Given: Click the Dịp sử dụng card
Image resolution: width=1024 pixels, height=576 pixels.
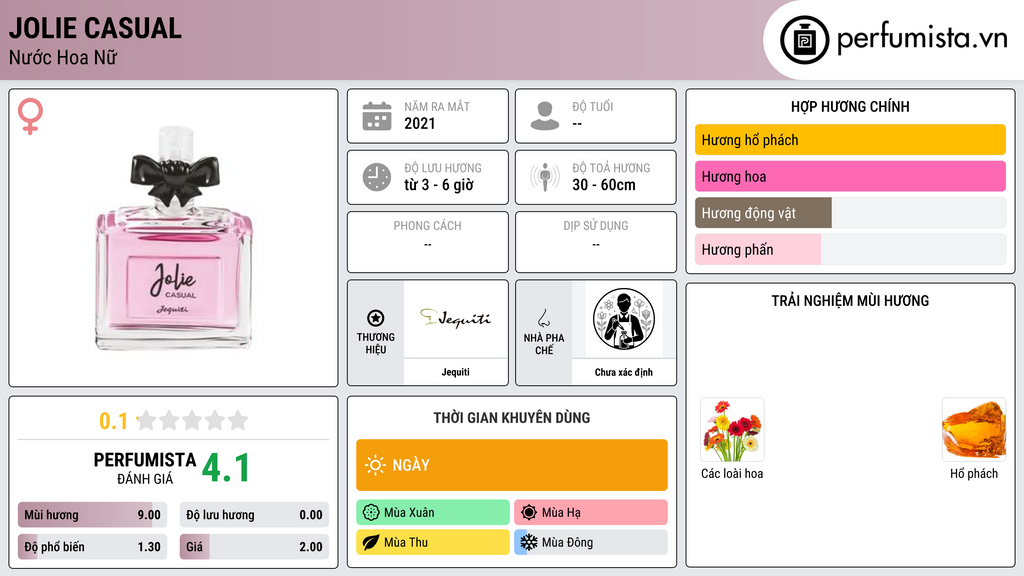Looking at the screenshot, I should pyautogui.click(x=596, y=242).
